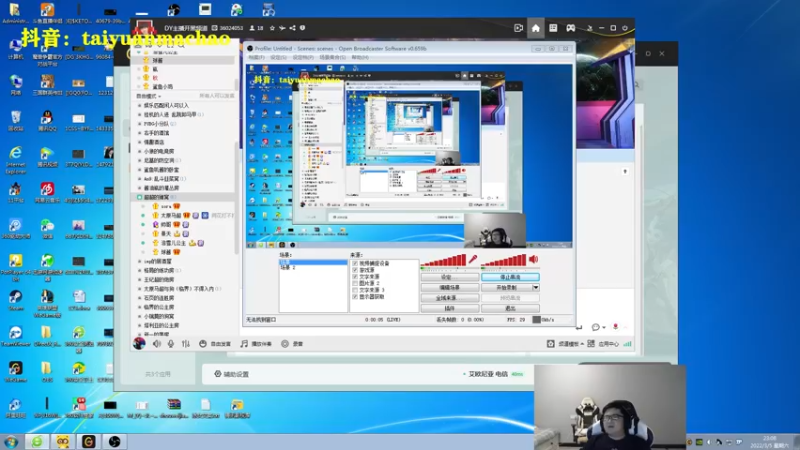Open the OBS icon in taskbar
This screenshot has width=800, height=450.
click(114, 441)
